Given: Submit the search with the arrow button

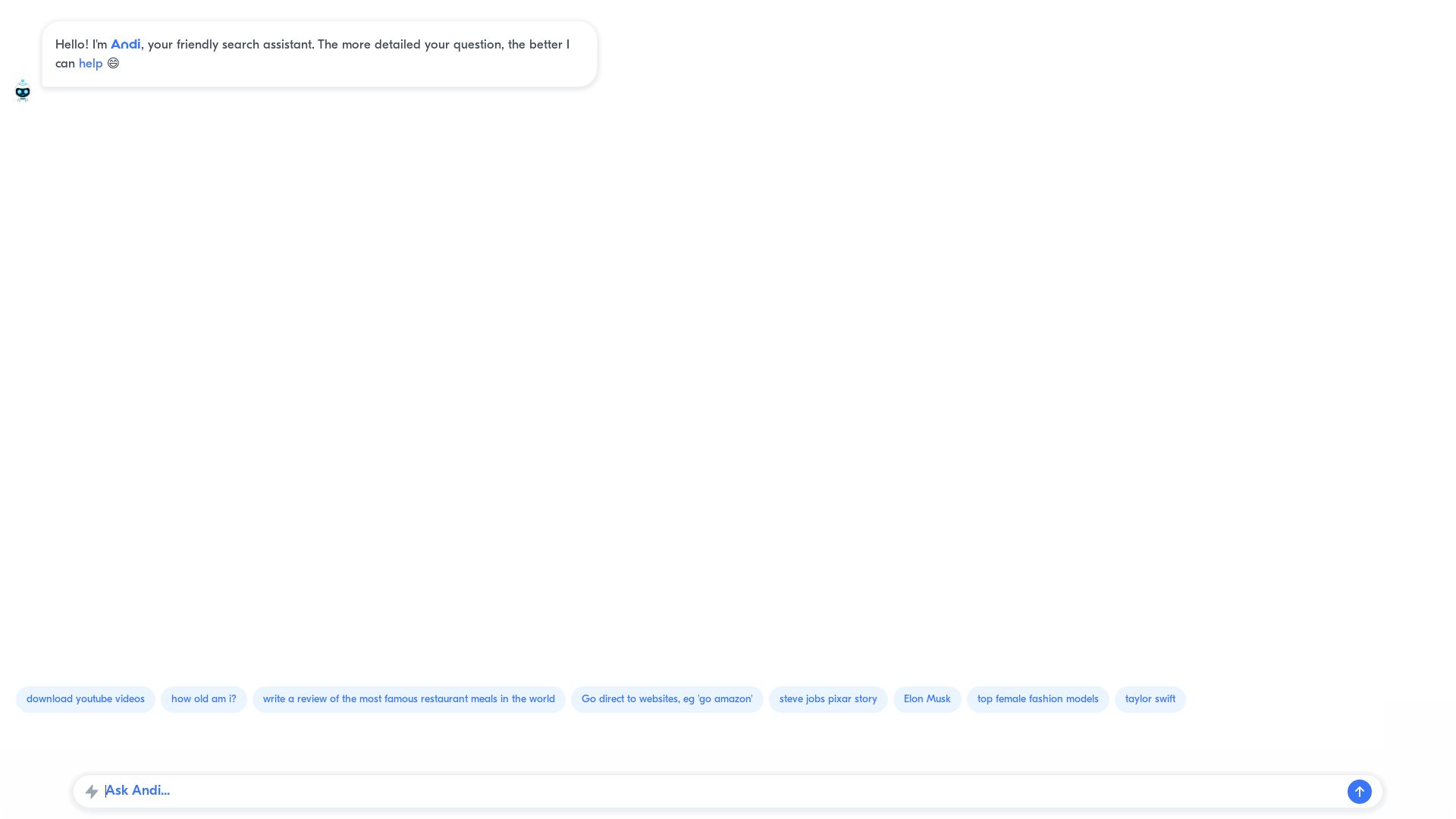Looking at the screenshot, I should coord(1360,791).
